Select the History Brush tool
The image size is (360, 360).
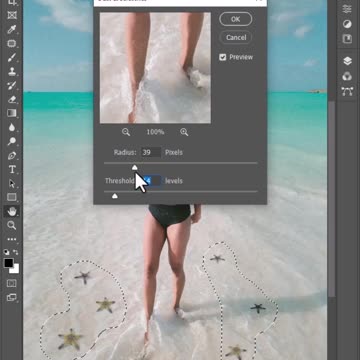pyautogui.click(x=12, y=85)
